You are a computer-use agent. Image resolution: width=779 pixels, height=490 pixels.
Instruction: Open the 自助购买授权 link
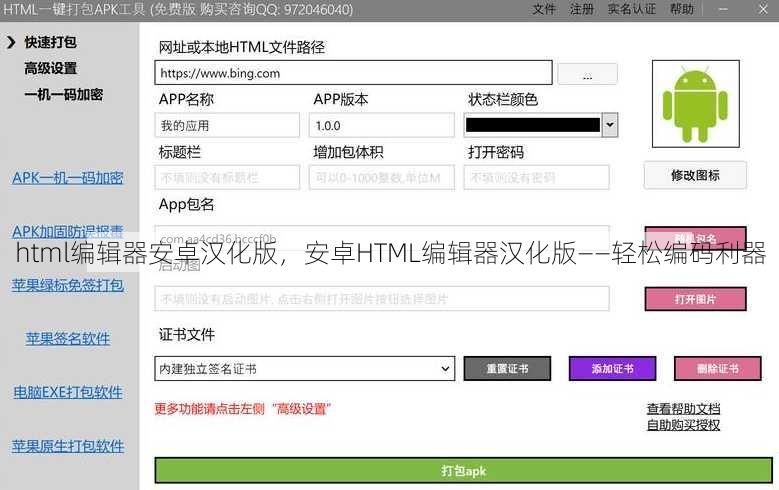[x=683, y=425]
